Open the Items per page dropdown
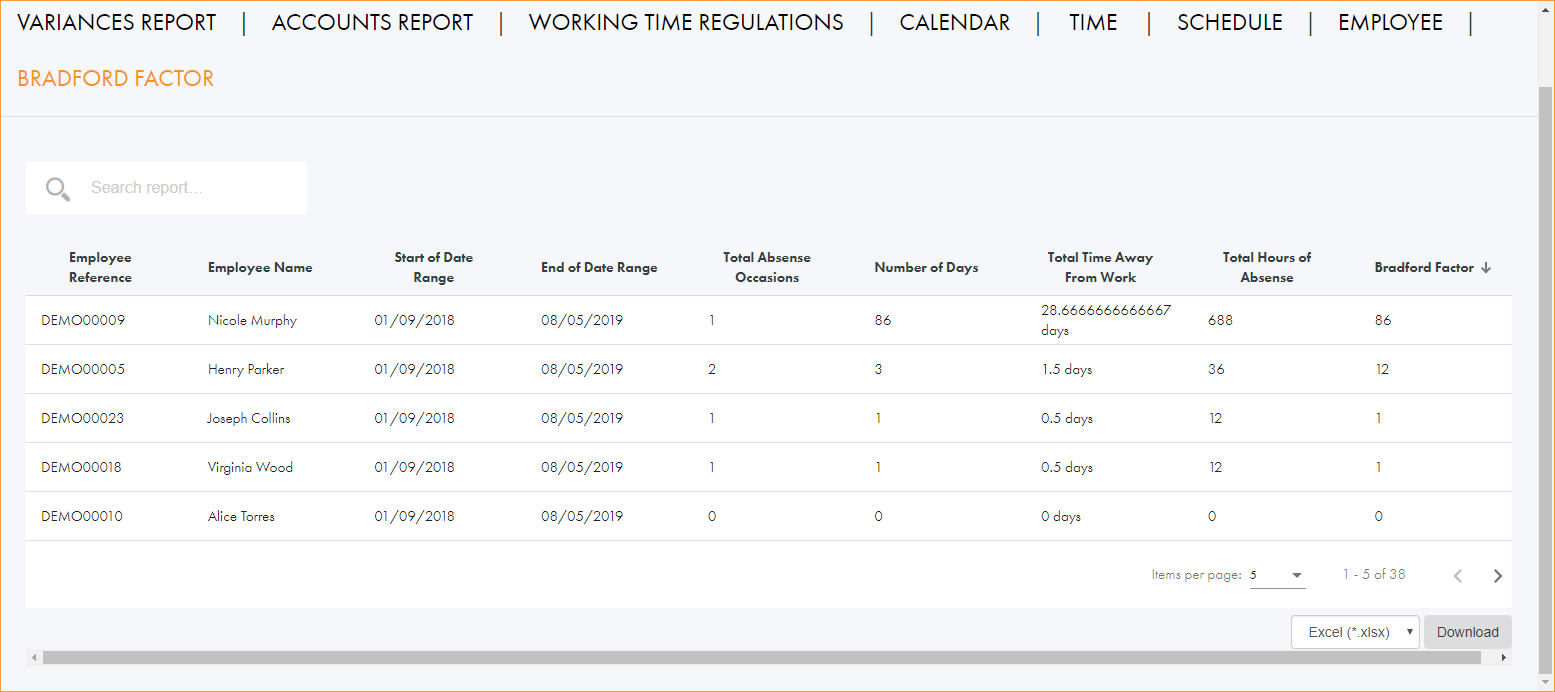Viewport: 1555px width, 692px height. [x=1277, y=575]
